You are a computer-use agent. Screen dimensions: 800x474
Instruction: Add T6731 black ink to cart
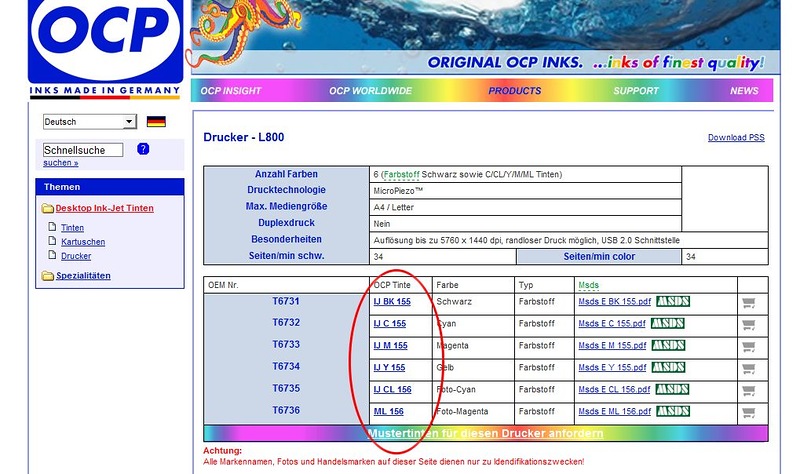click(748, 303)
